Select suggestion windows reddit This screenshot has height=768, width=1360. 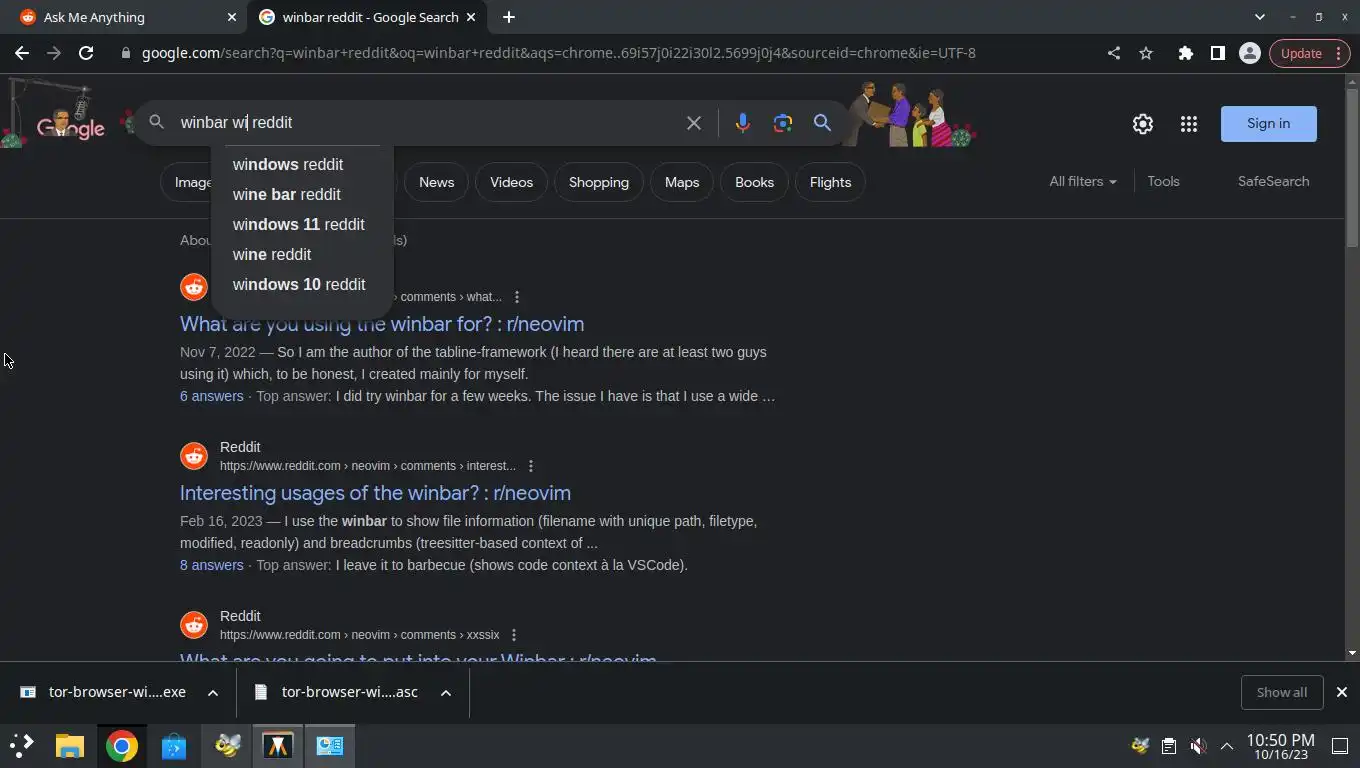[x=288, y=164]
